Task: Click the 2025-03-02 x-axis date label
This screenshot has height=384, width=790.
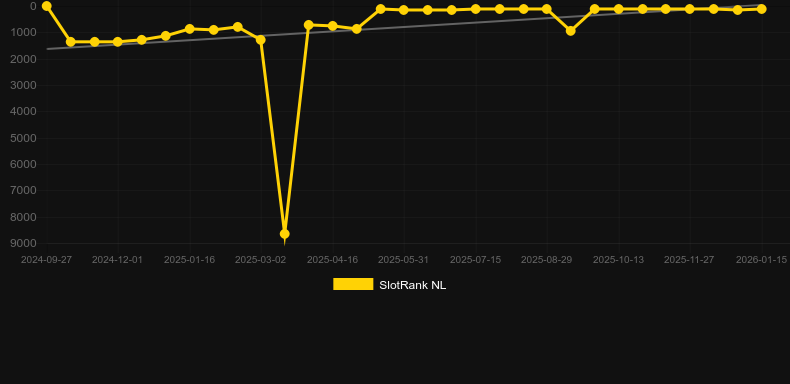Action: coord(260,260)
